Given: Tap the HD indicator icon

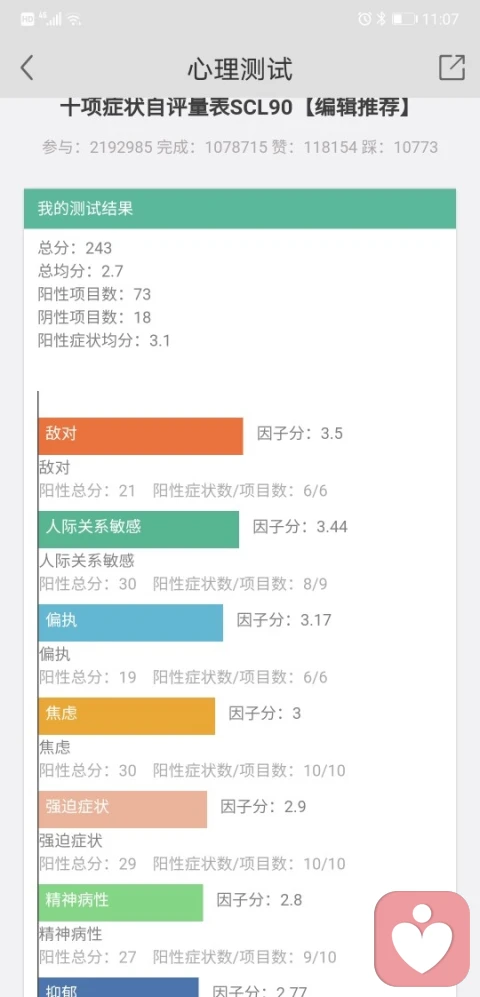Looking at the screenshot, I should pos(27,19).
